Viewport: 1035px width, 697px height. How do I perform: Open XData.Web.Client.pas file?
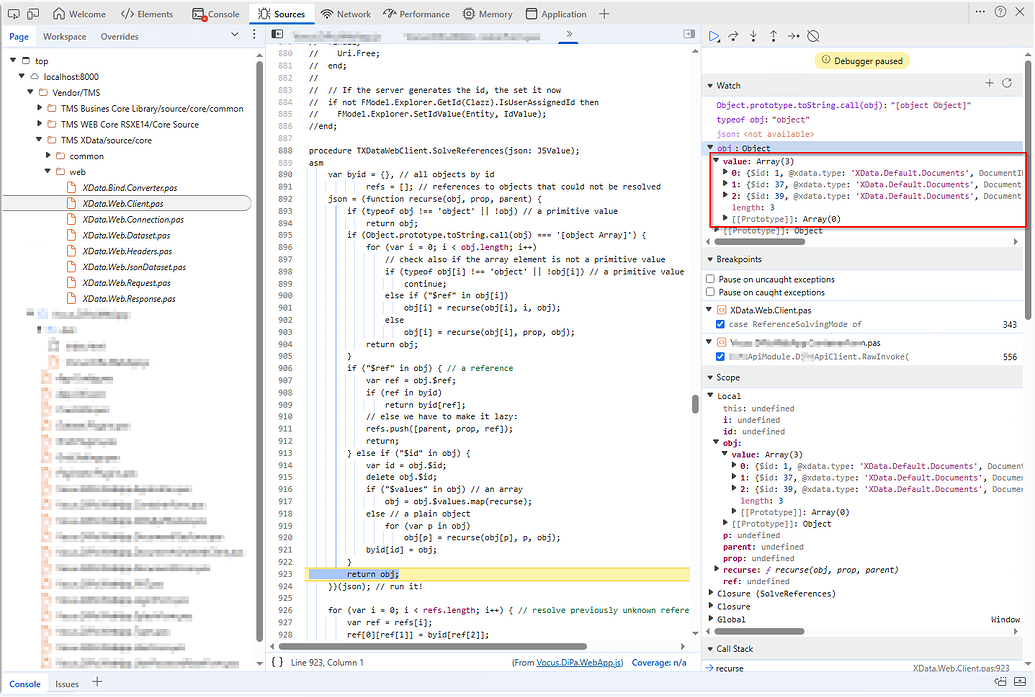pyautogui.click(x=123, y=203)
